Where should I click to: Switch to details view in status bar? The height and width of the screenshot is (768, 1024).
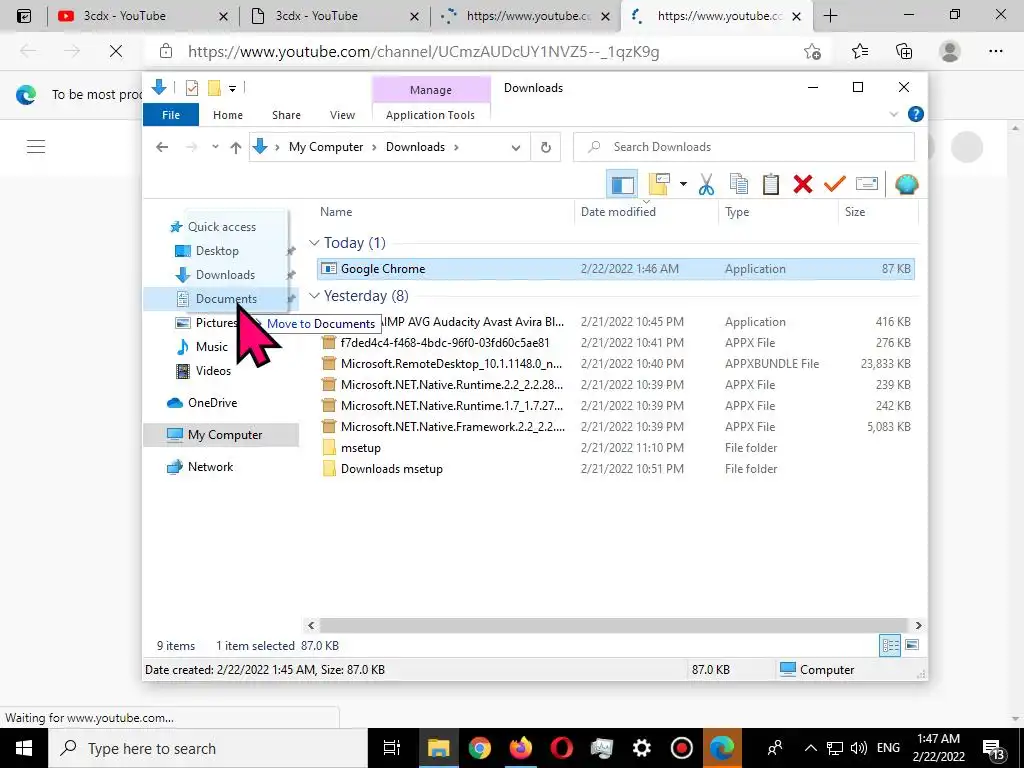click(891, 646)
